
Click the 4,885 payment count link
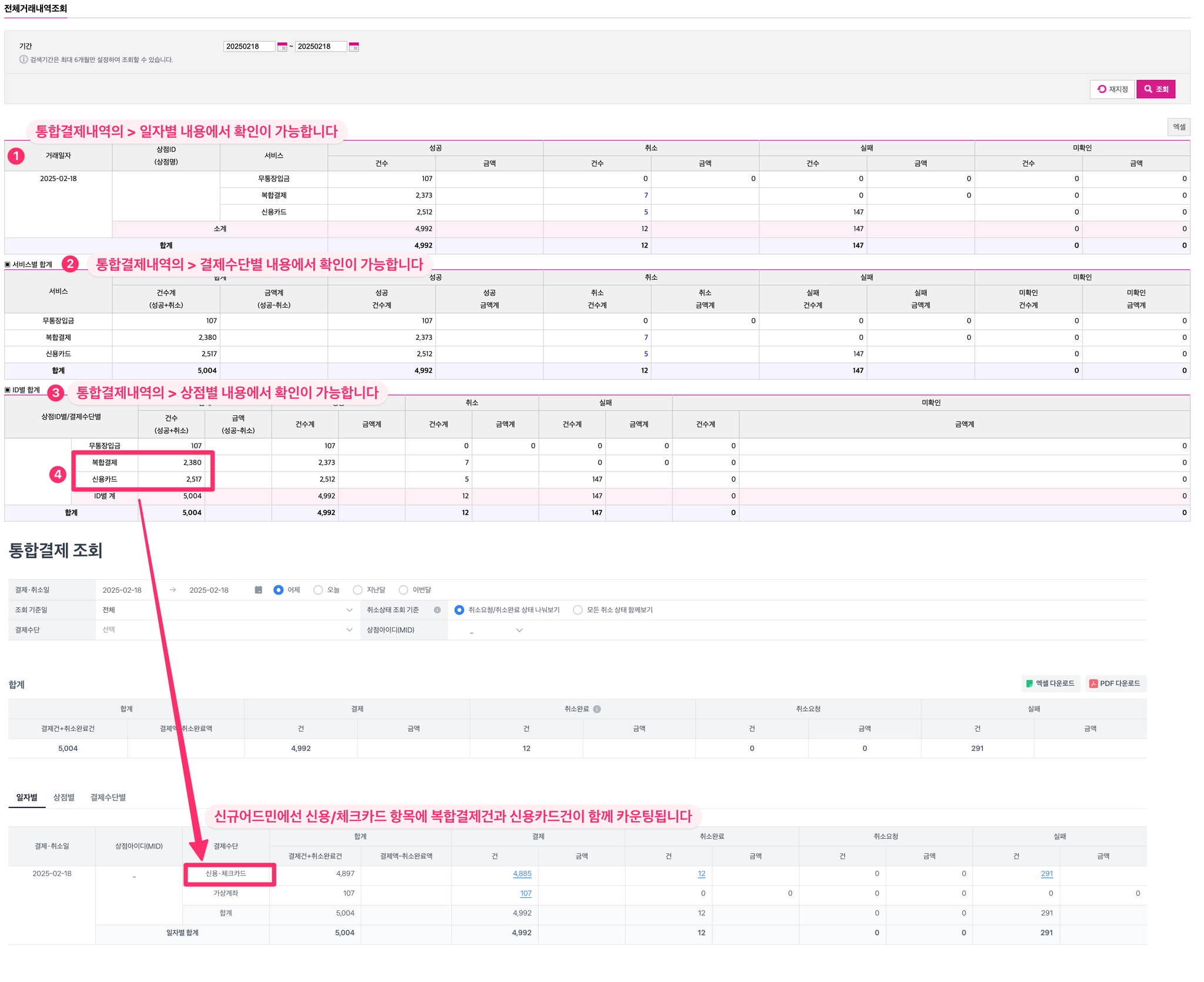tap(522, 874)
